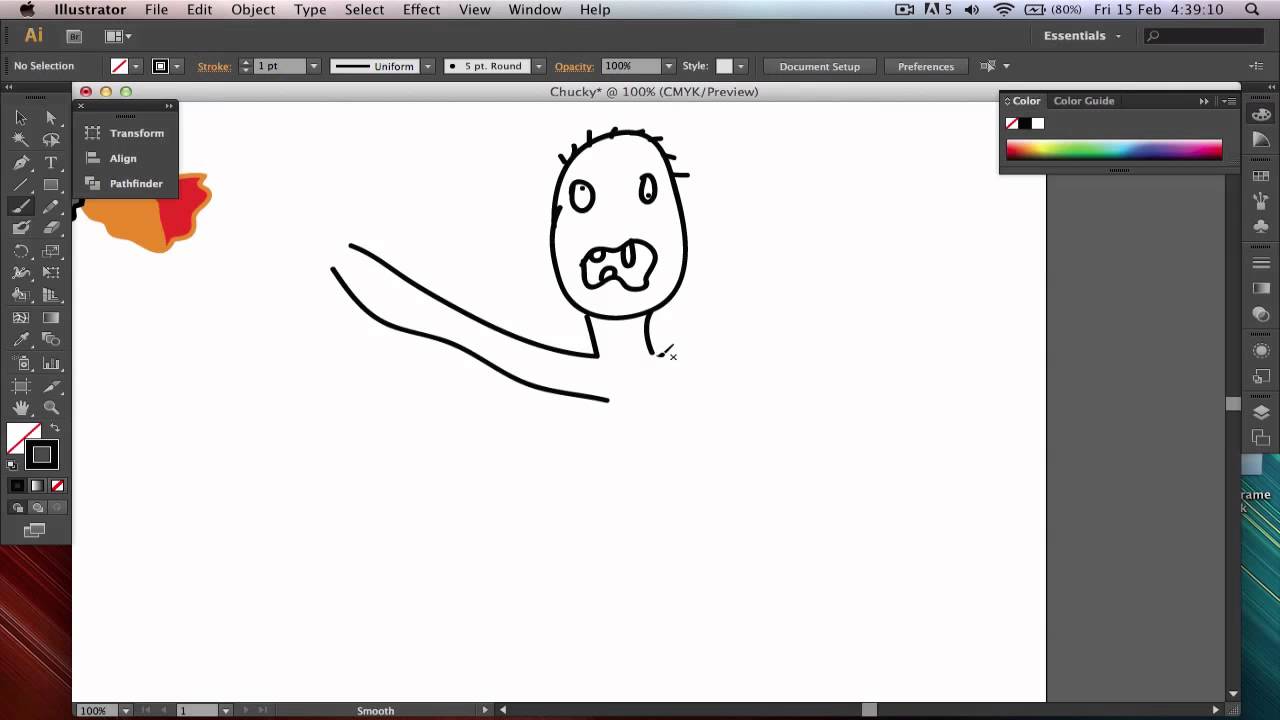Enable Draw Normal mode
The image size is (1280, 720).
[x=17, y=508]
